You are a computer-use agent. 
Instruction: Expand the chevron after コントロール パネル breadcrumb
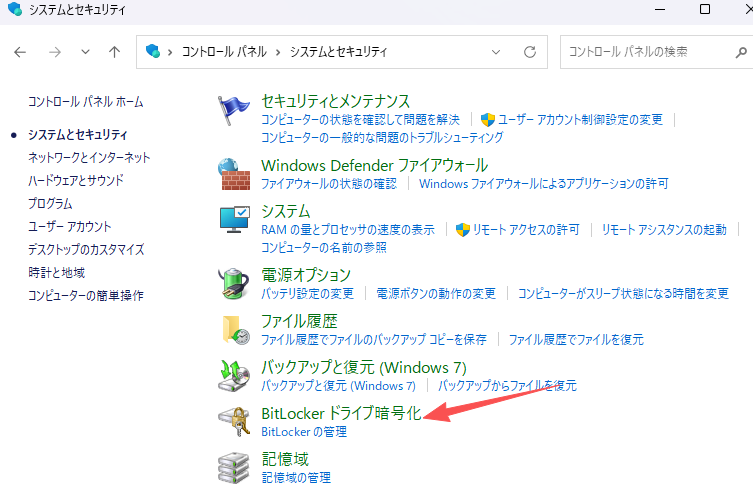278,52
